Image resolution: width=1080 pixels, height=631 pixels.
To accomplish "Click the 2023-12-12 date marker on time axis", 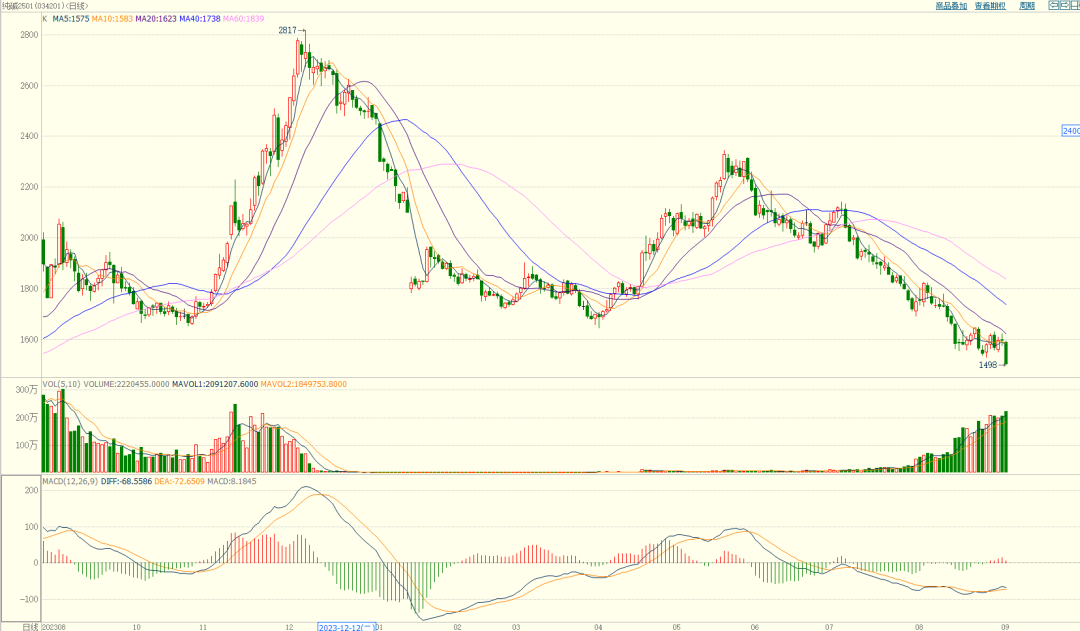I will tap(347, 626).
